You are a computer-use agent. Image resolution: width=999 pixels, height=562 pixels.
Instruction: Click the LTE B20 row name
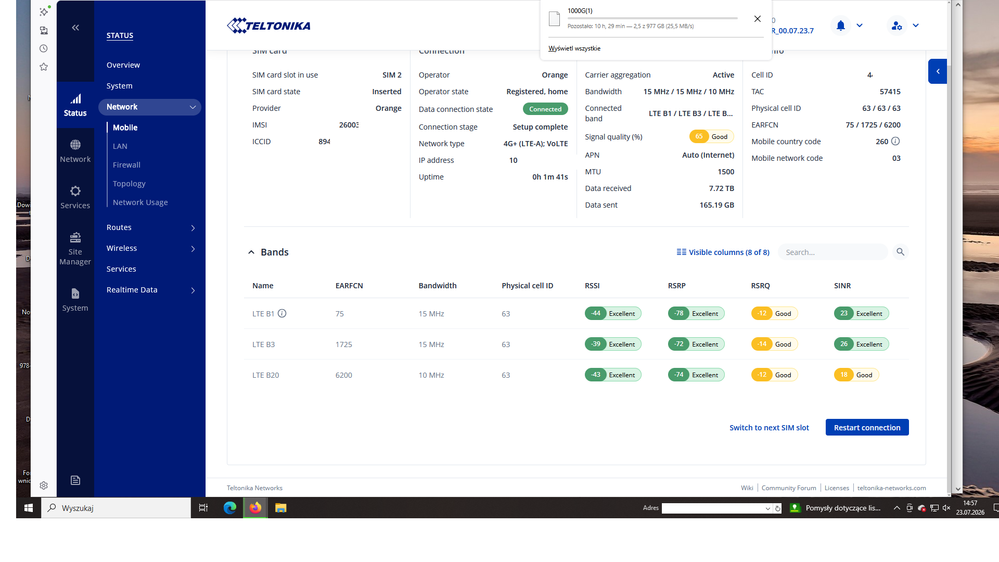point(265,375)
